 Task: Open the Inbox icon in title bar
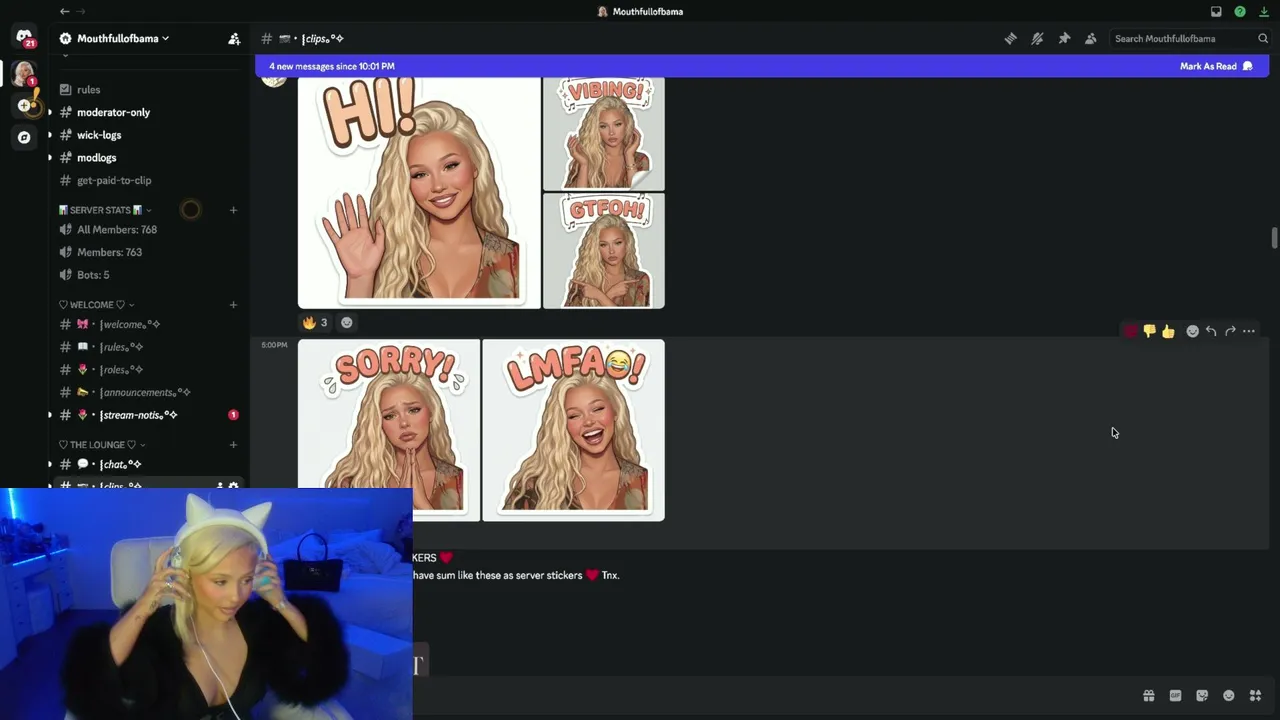point(1216,11)
